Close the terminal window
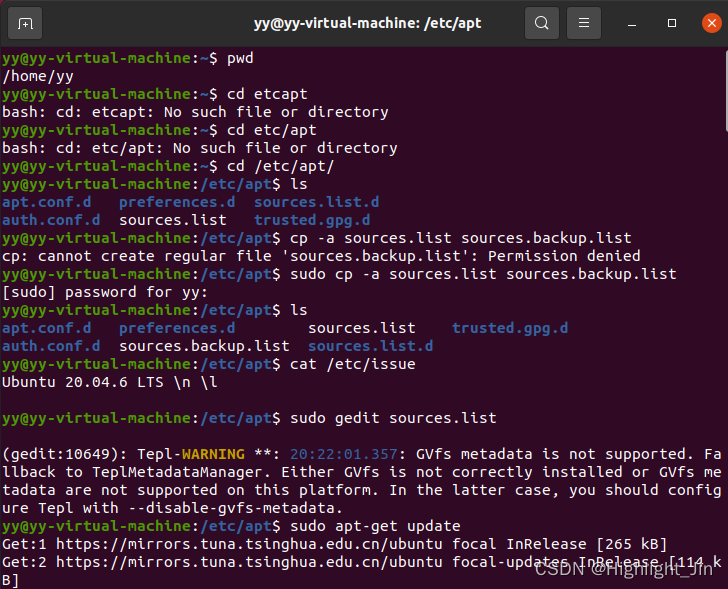728x589 pixels. coord(711,23)
